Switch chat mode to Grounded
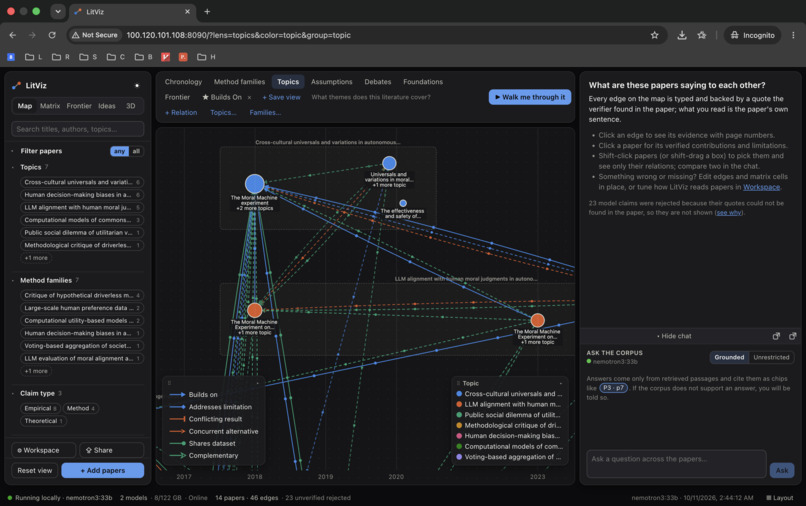Screen dimensions: 806x506 (x=729, y=357)
